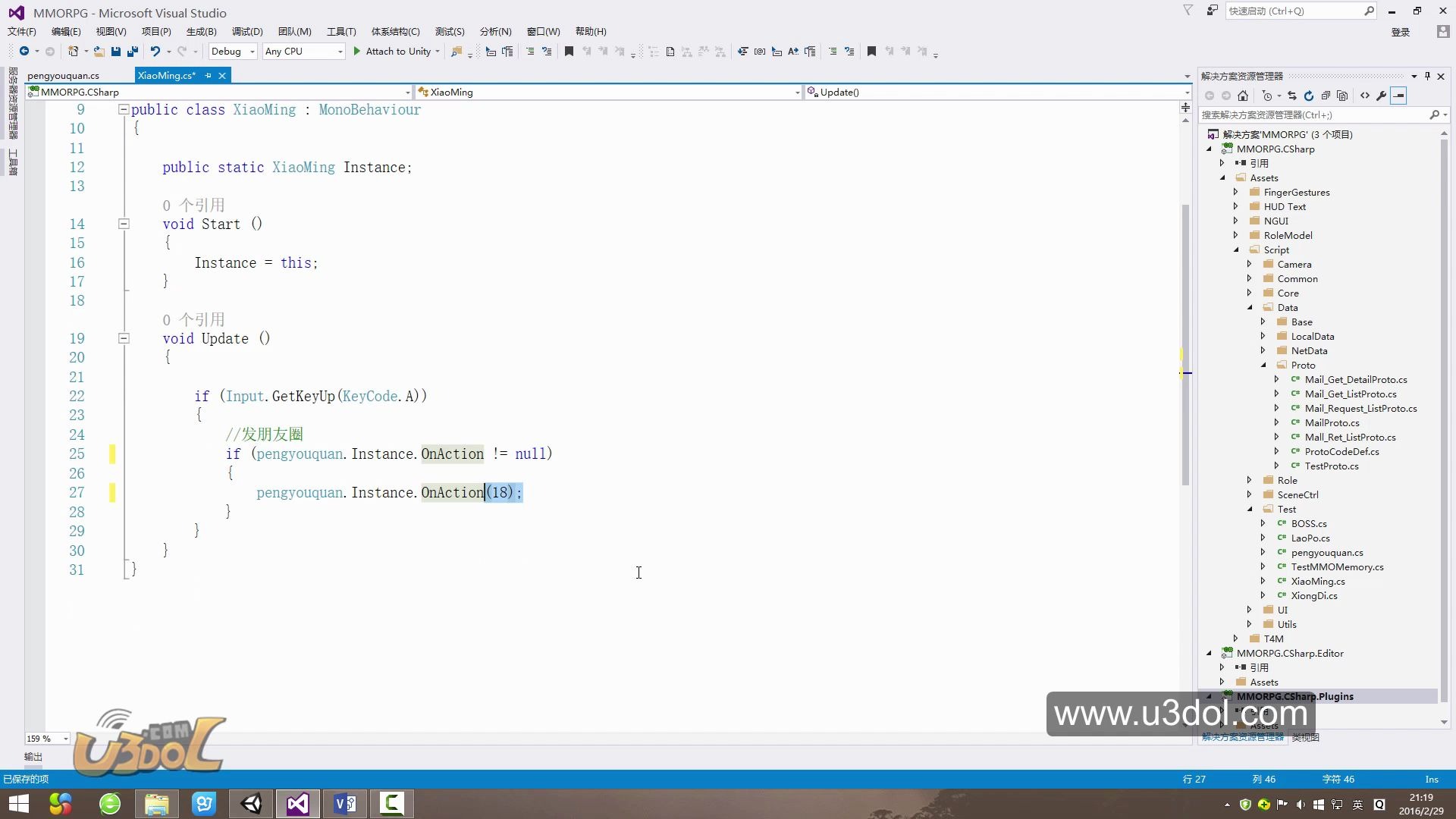Image resolution: width=1456 pixels, height=819 pixels.
Task: Refresh the Solution Explorer
Action: (x=1309, y=96)
